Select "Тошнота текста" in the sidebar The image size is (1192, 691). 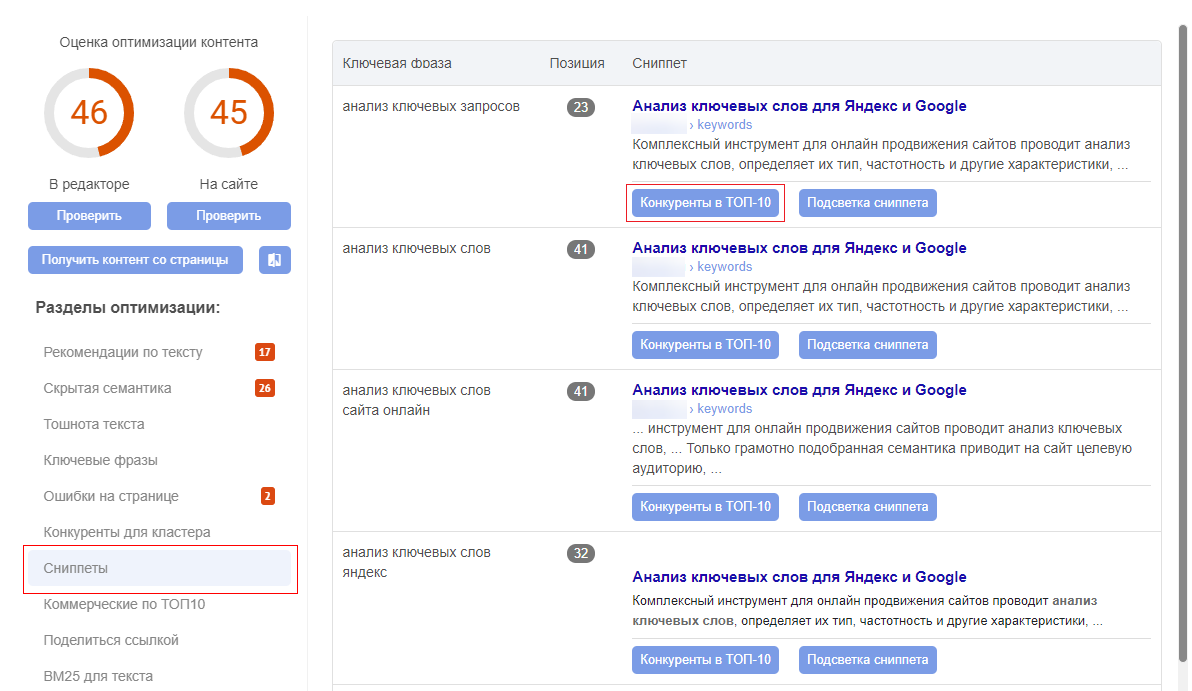pos(94,424)
